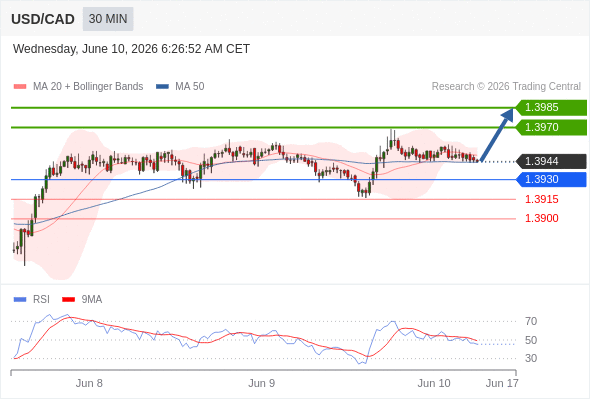Click the 1.3915 support label
590x400 pixels.
pyautogui.click(x=541, y=199)
